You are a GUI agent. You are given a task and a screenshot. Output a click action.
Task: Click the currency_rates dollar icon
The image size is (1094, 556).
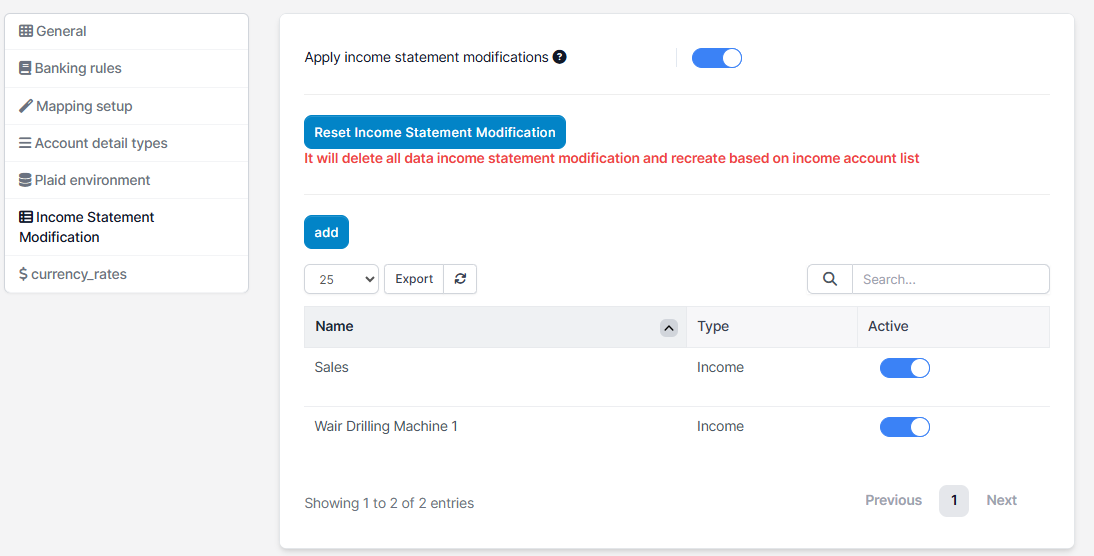click(23, 274)
